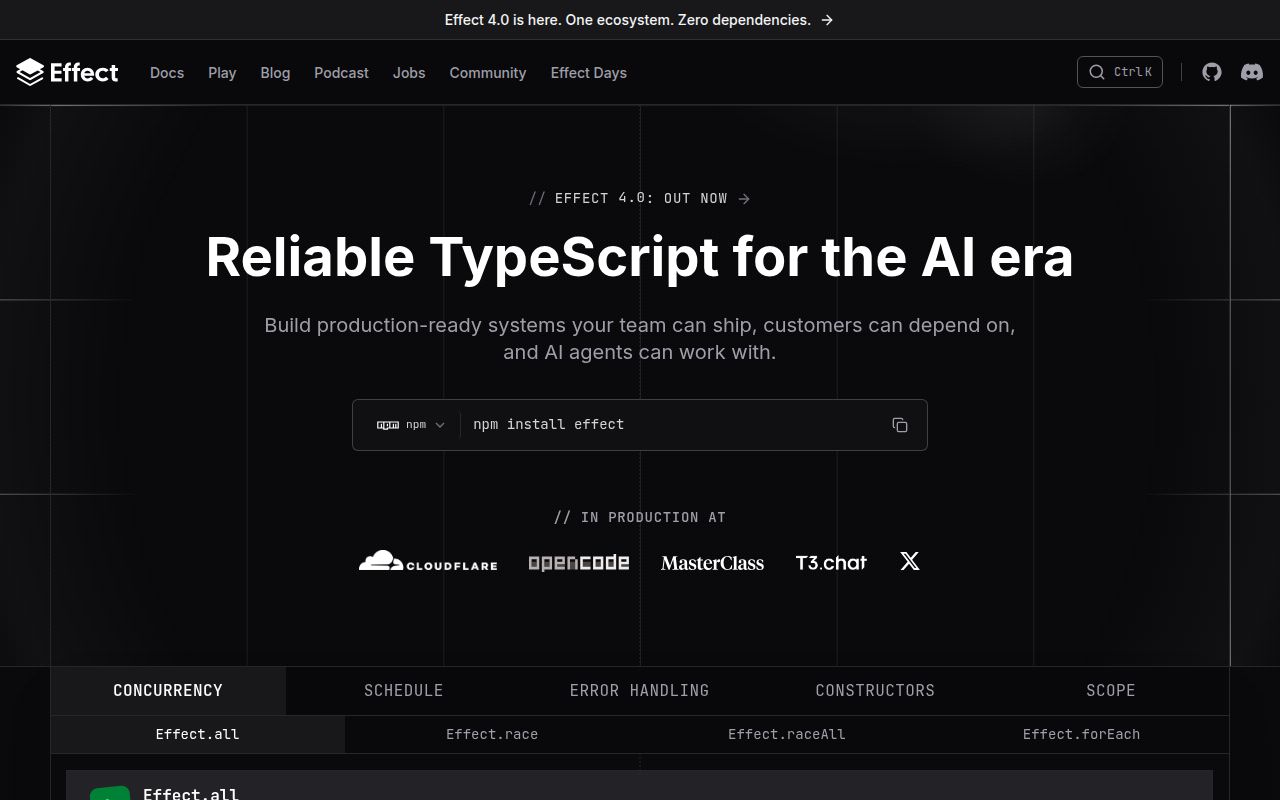Select the Effect.raceAll sub-tab

coord(787,734)
